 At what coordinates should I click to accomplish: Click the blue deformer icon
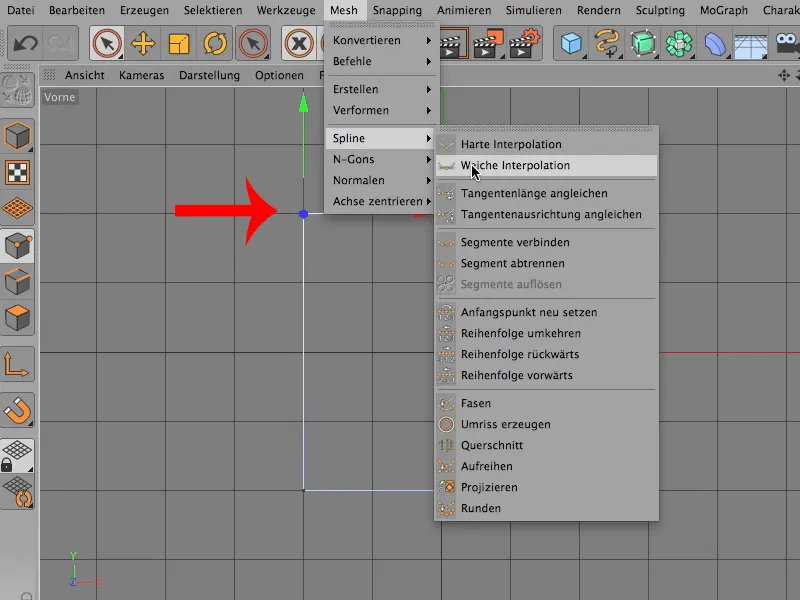pos(715,44)
